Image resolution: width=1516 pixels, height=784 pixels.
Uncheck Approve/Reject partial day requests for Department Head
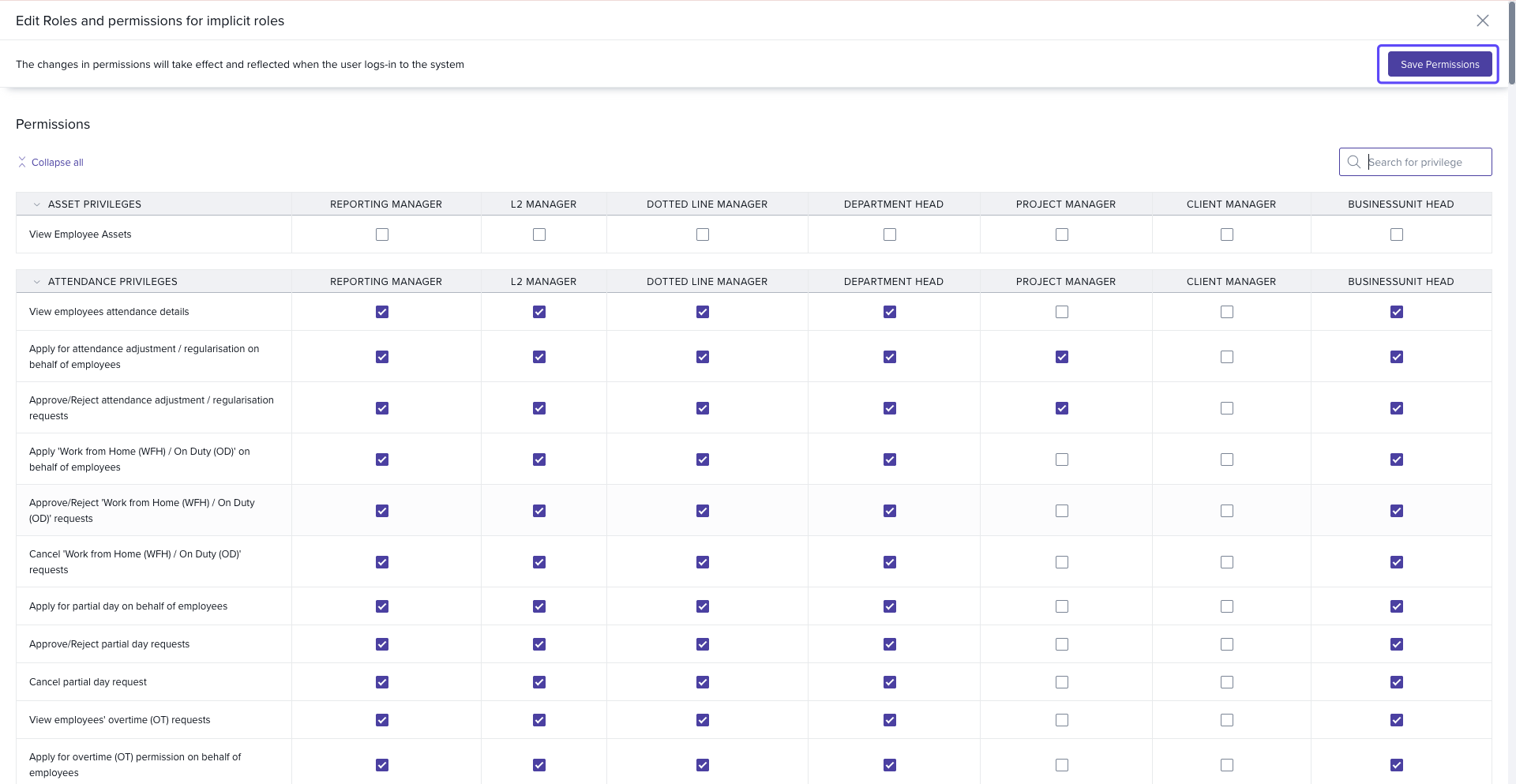pos(890,644)
